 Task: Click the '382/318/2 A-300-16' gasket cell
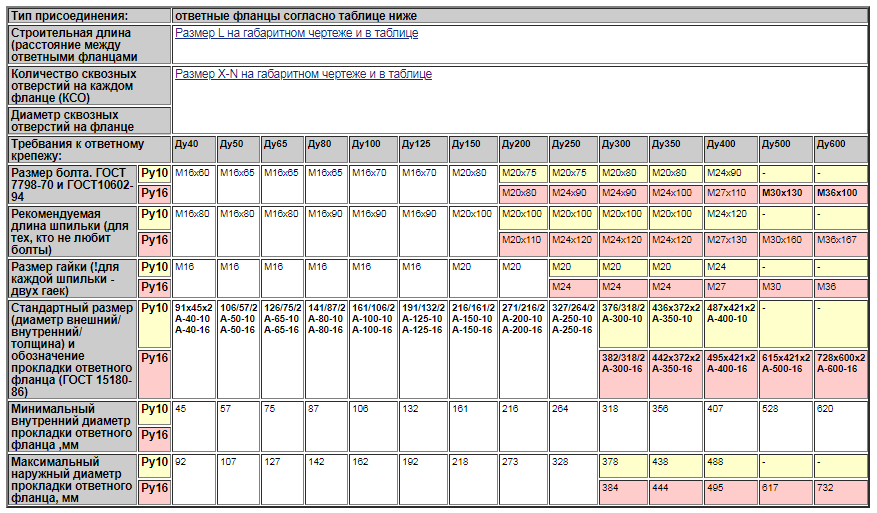coord(623,374)
